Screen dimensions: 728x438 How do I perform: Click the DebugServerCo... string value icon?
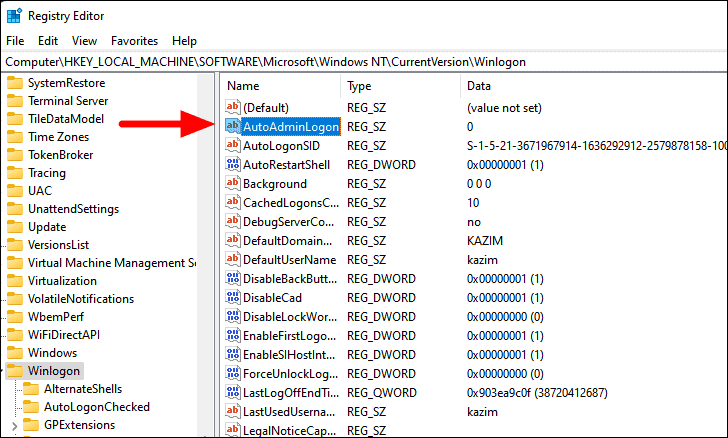pyautogui.click(x=233, y=222)
